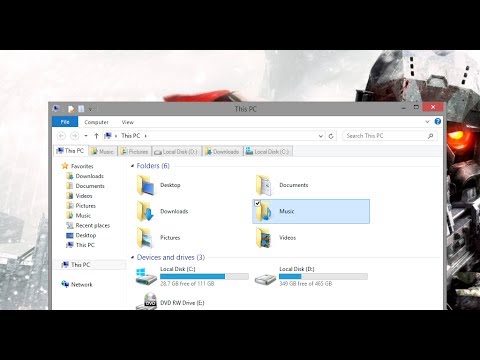Click the "Devices and drives (3)" group heading text
The height and width of the screenshot is (360, 480).
(171, 257)
